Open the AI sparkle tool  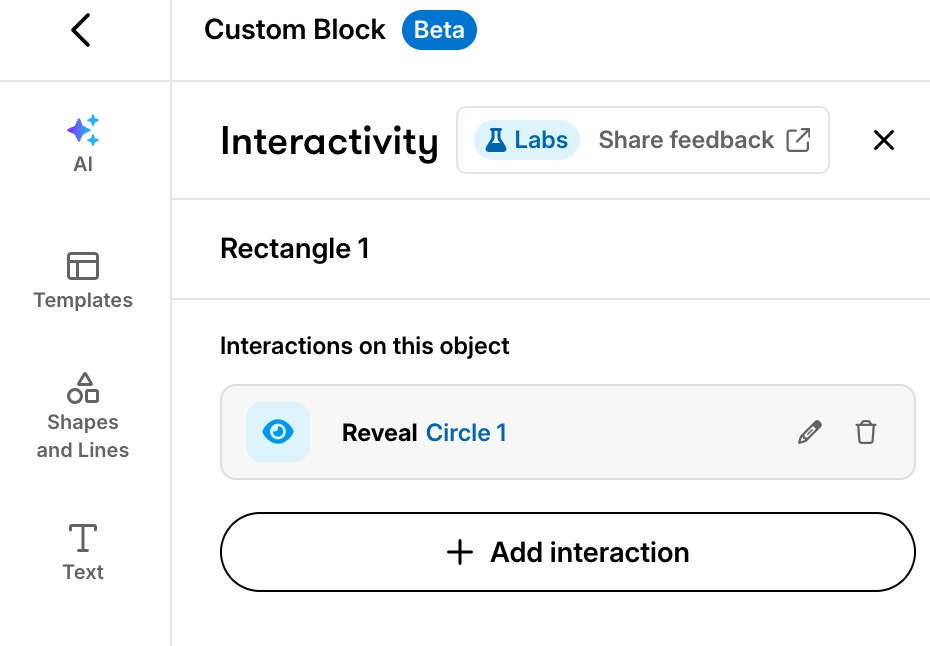click(83, 131)
